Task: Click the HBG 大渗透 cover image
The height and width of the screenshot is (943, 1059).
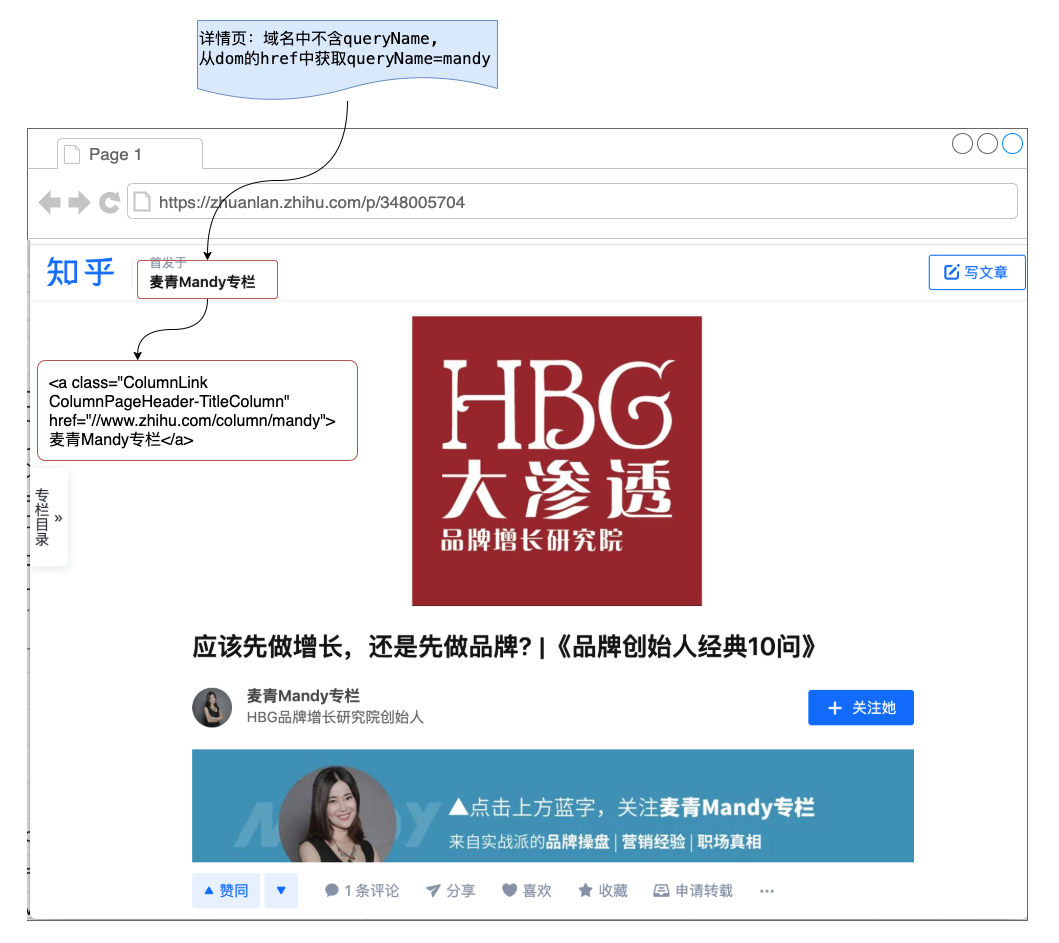Action: [556, 461]
